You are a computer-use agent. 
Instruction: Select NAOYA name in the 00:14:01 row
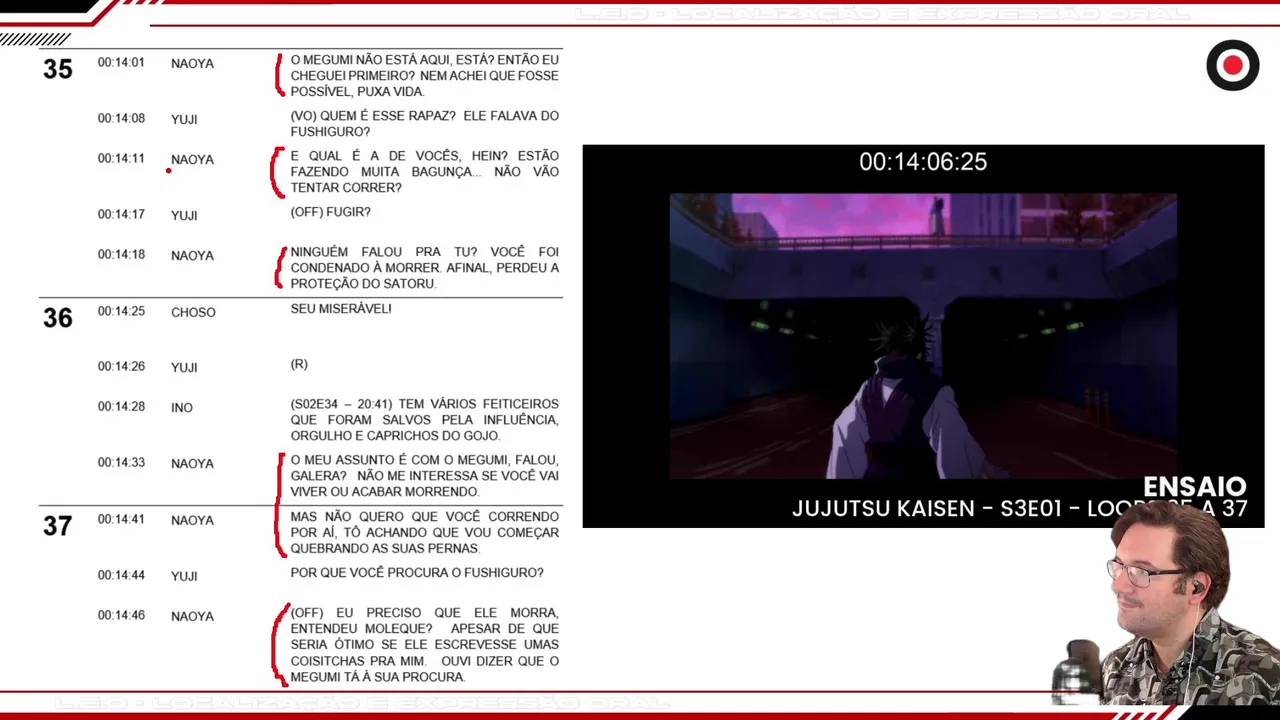click(x=192, y=63)
